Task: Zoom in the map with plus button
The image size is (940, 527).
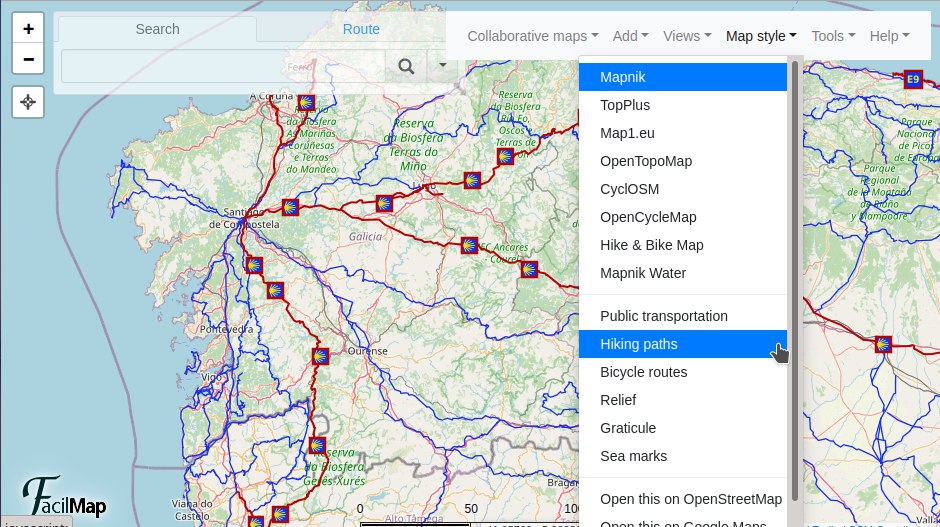Action: 28,28
